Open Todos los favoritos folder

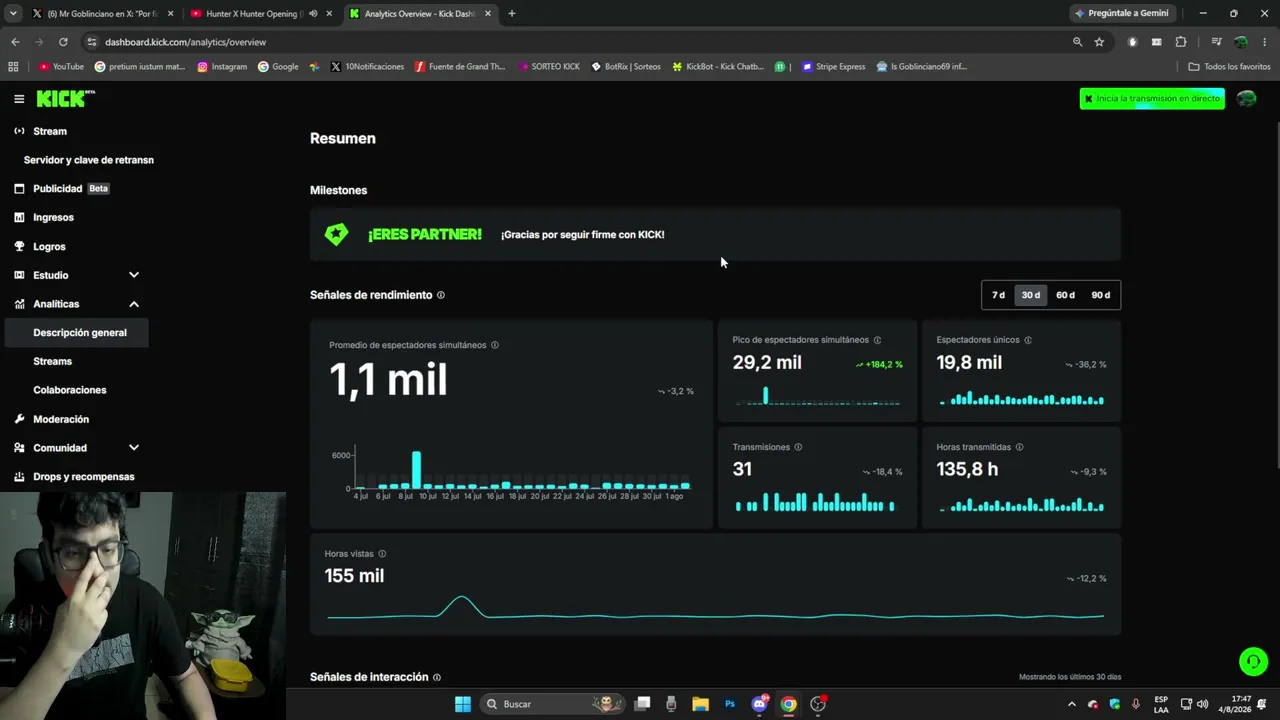[x=1229, y=67]
